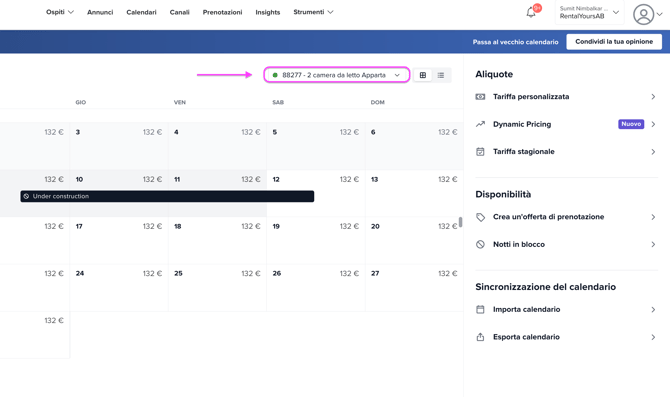
Task: Click Passa al vecchio calendario link
Action: (515, 42)
